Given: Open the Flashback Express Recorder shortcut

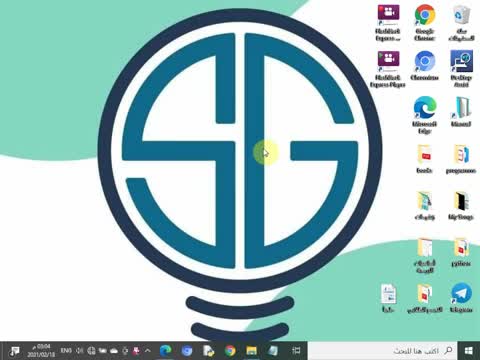Looking at the screenshot, I should pos(388,22).
